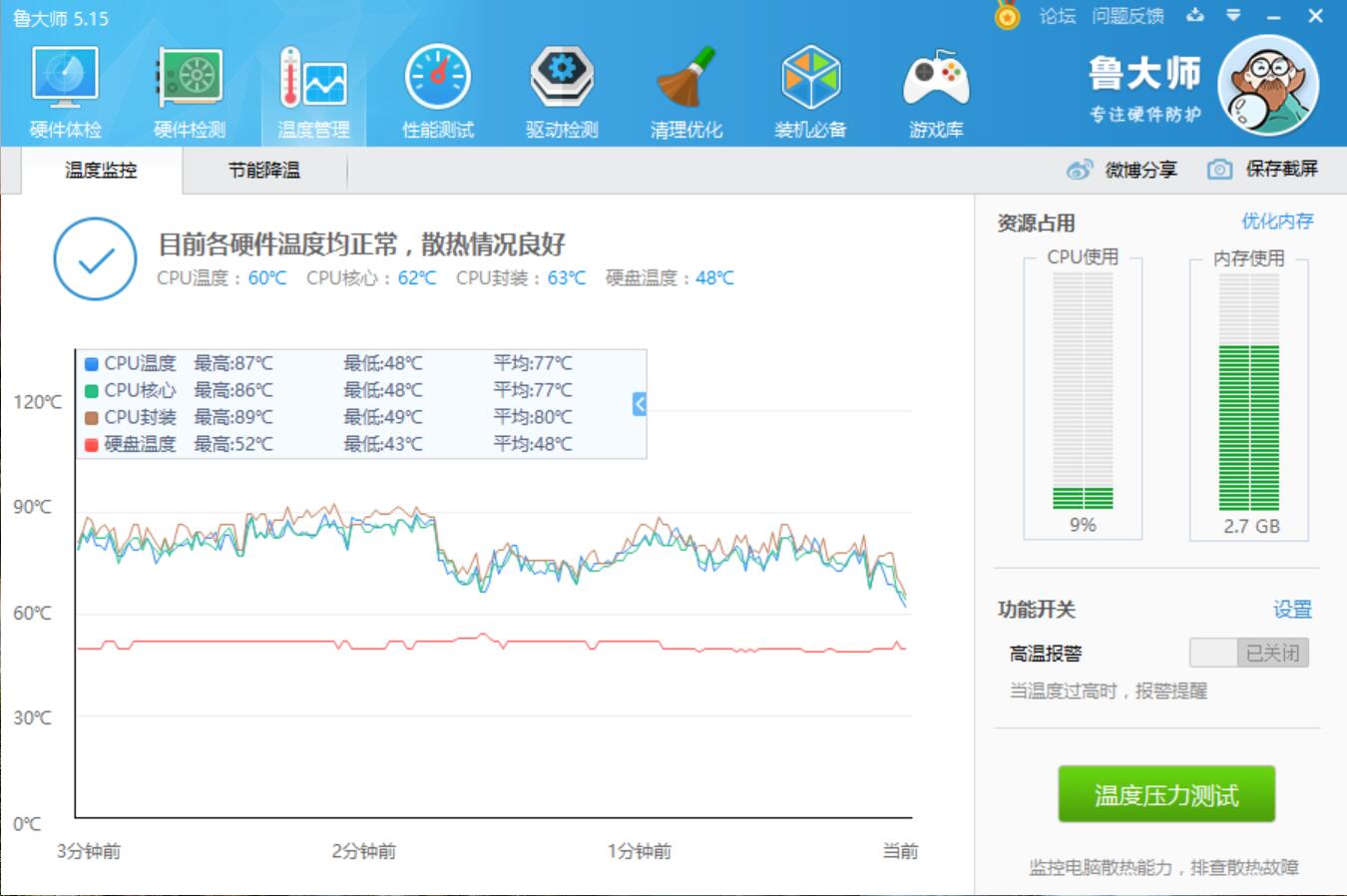
Task: Click 优化内存 optimize memory link
Action: pyautogui.click(x=1277, y=222)
